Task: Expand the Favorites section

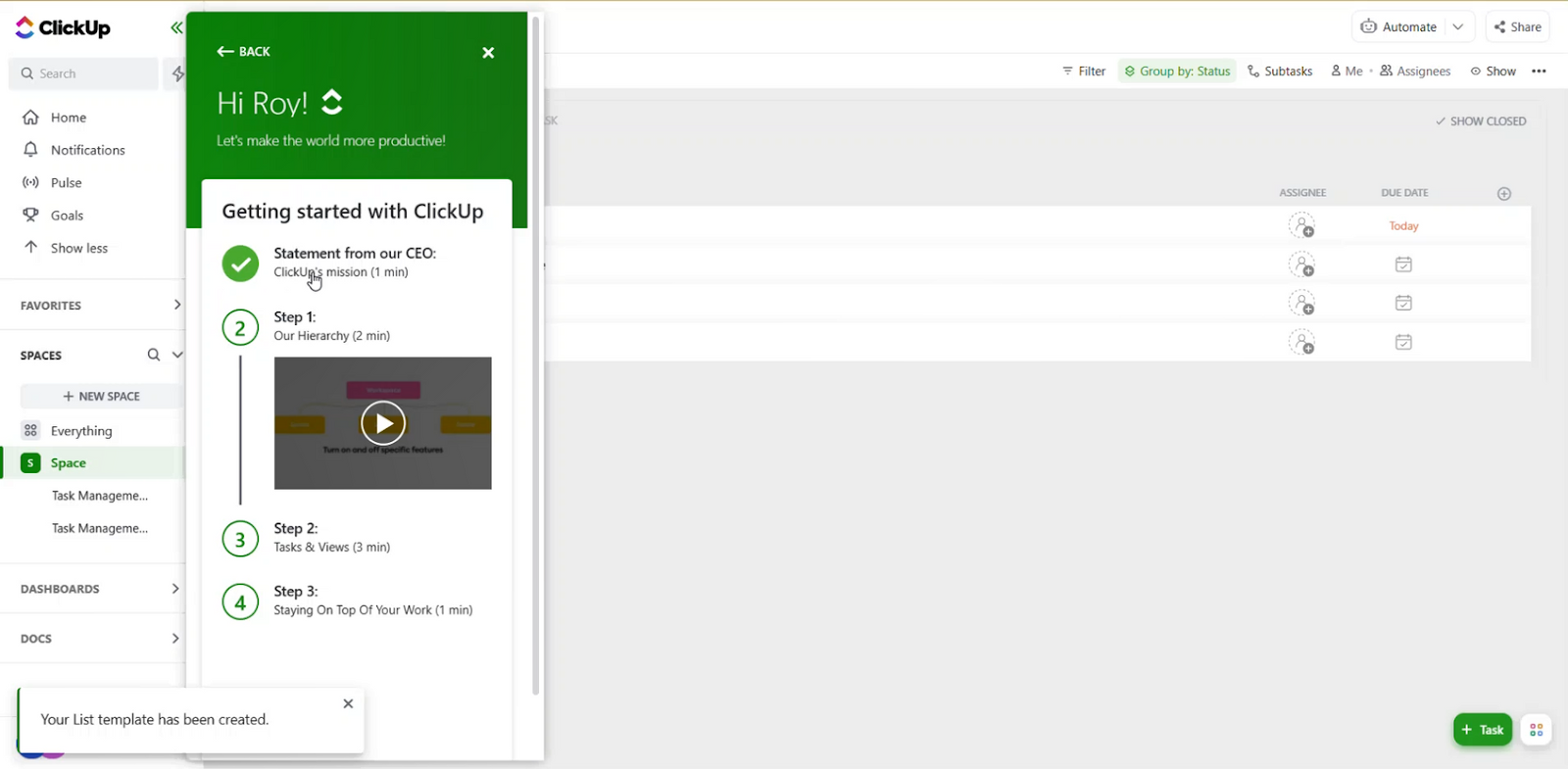Action: pos(176,305)
